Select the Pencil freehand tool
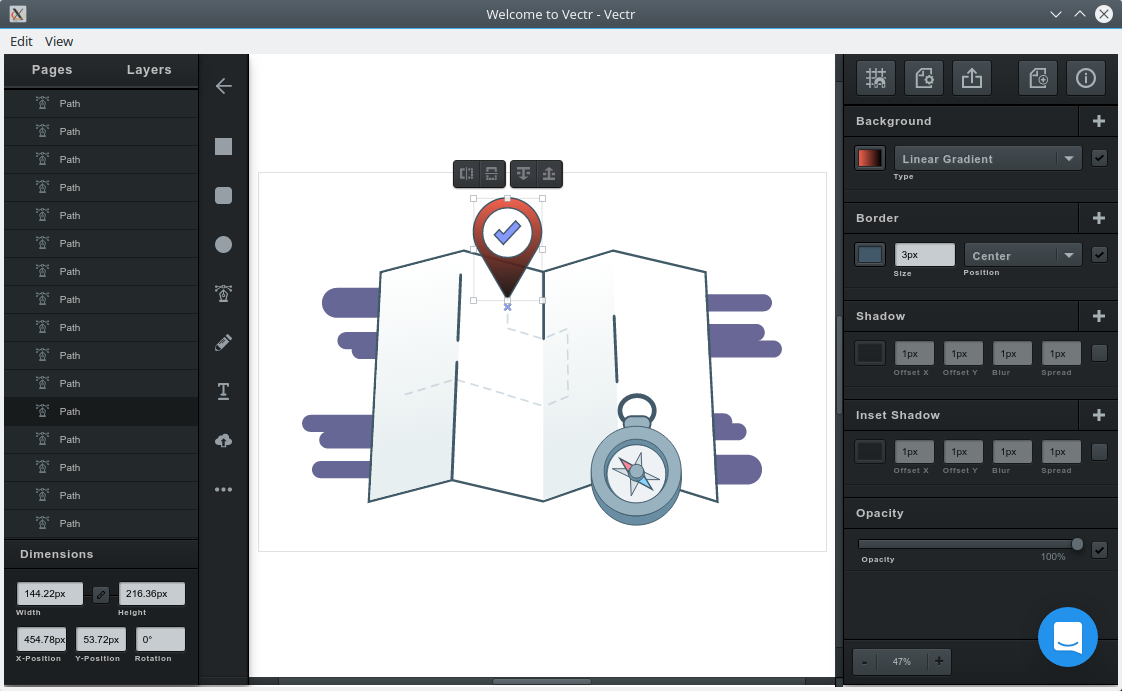 [223, 343]
